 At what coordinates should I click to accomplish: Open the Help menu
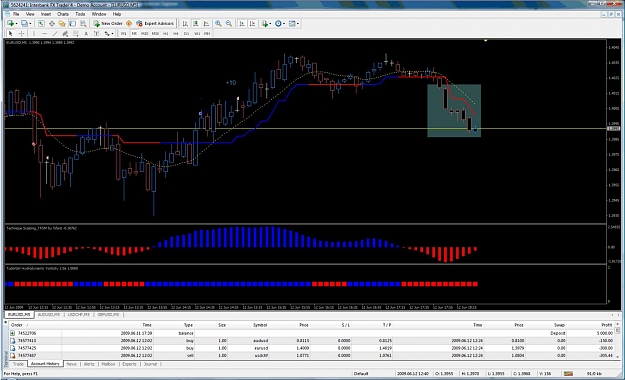pyautogui.click(x=117, y=14)
